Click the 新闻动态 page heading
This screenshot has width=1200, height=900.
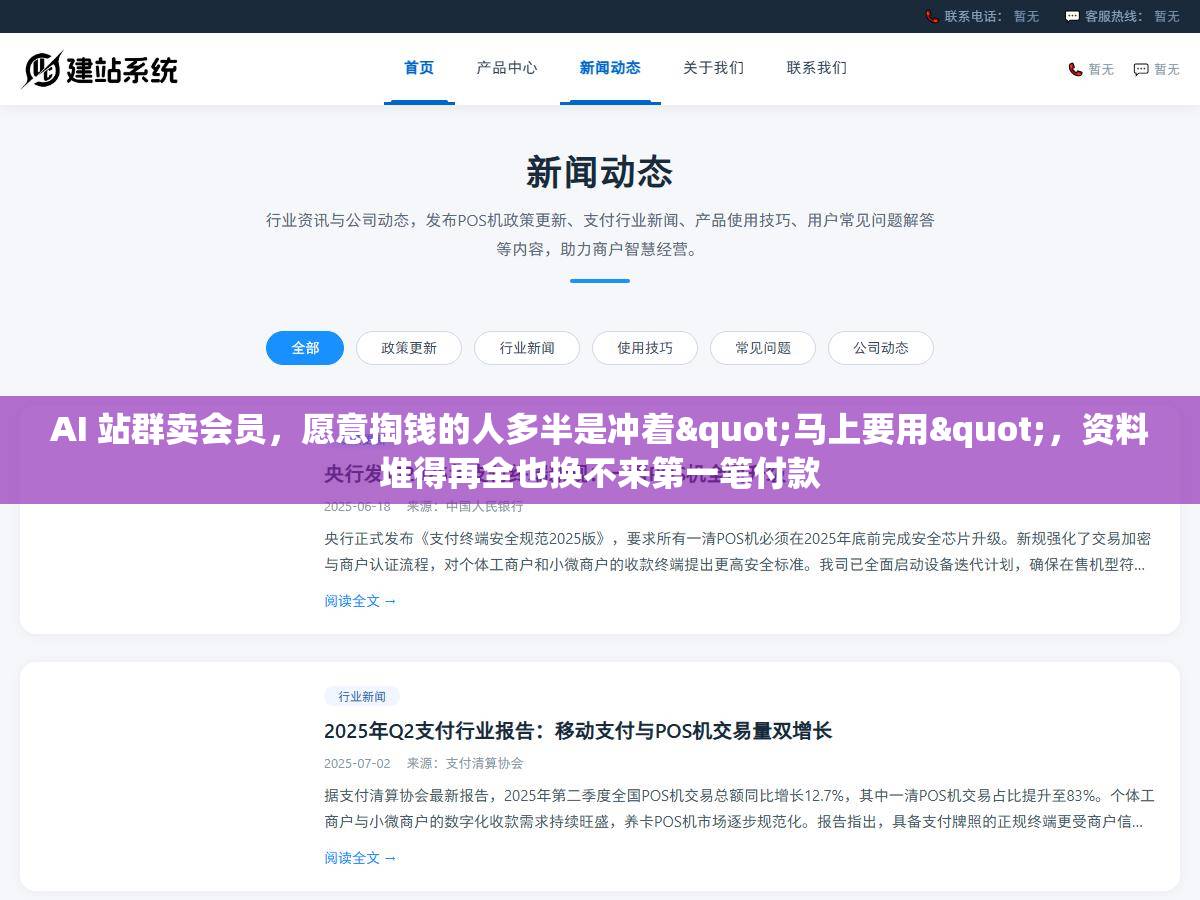click(600, 173)
